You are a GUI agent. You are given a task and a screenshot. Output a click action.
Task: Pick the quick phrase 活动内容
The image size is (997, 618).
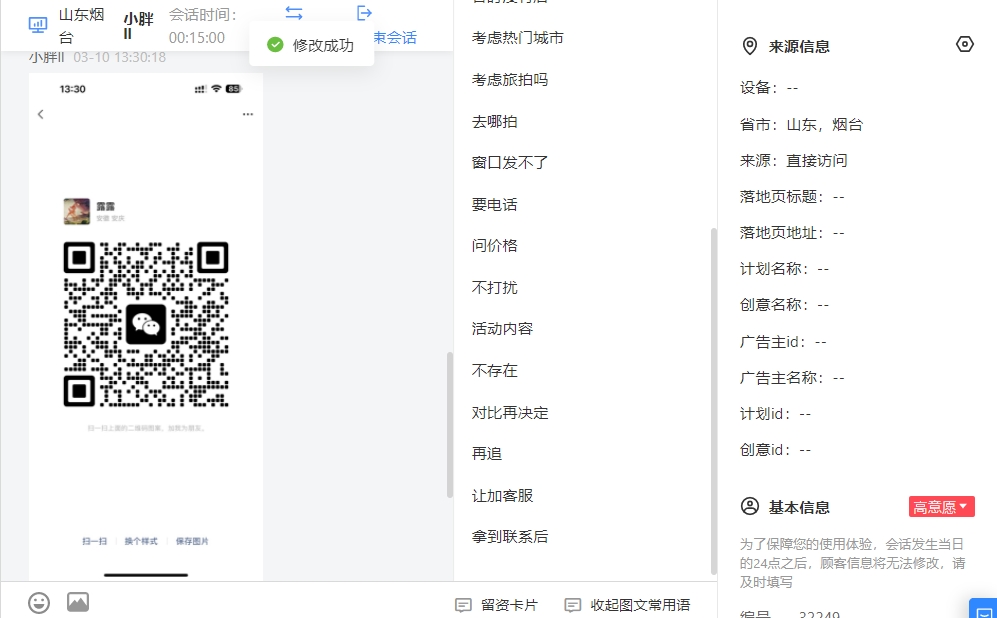pos(502,329)
